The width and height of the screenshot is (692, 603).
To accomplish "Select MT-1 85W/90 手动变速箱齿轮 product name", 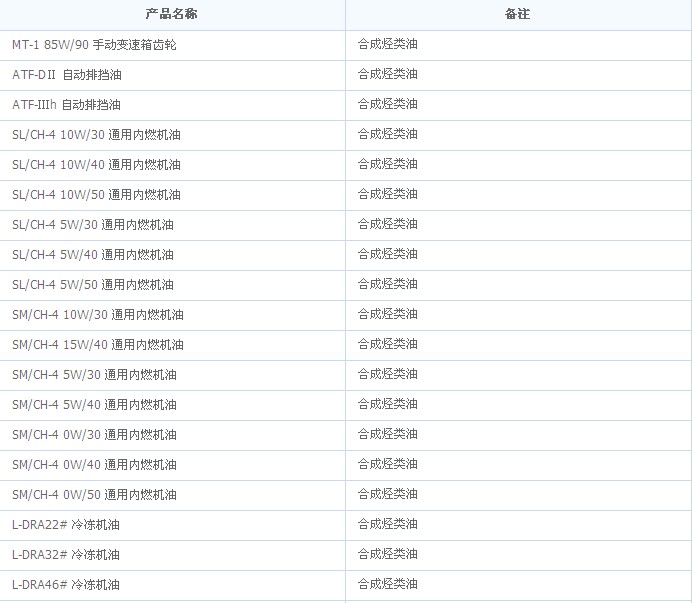I will tap(94, 45).
